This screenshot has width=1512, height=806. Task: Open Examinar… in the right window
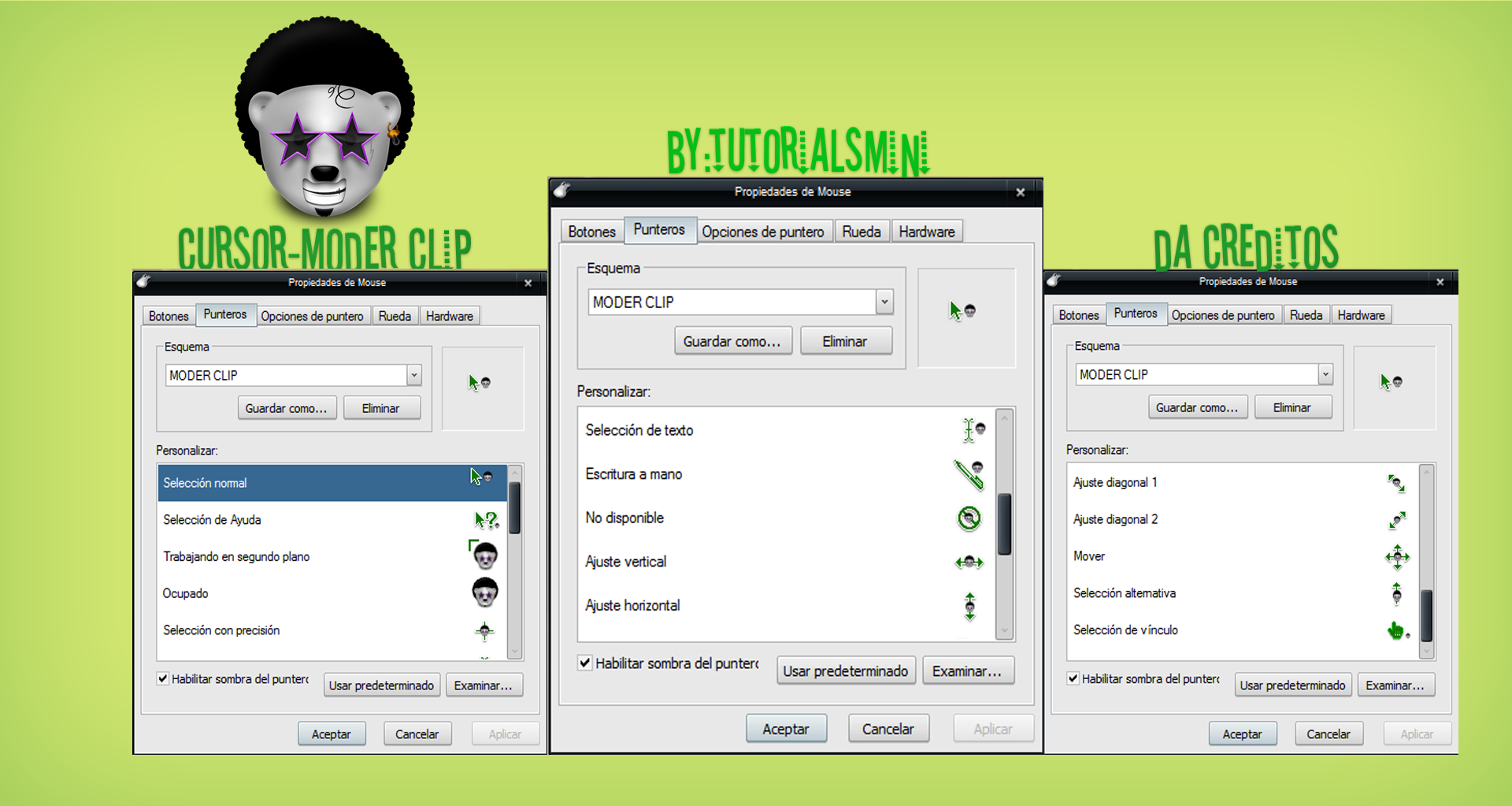[x=1395, y=685]
